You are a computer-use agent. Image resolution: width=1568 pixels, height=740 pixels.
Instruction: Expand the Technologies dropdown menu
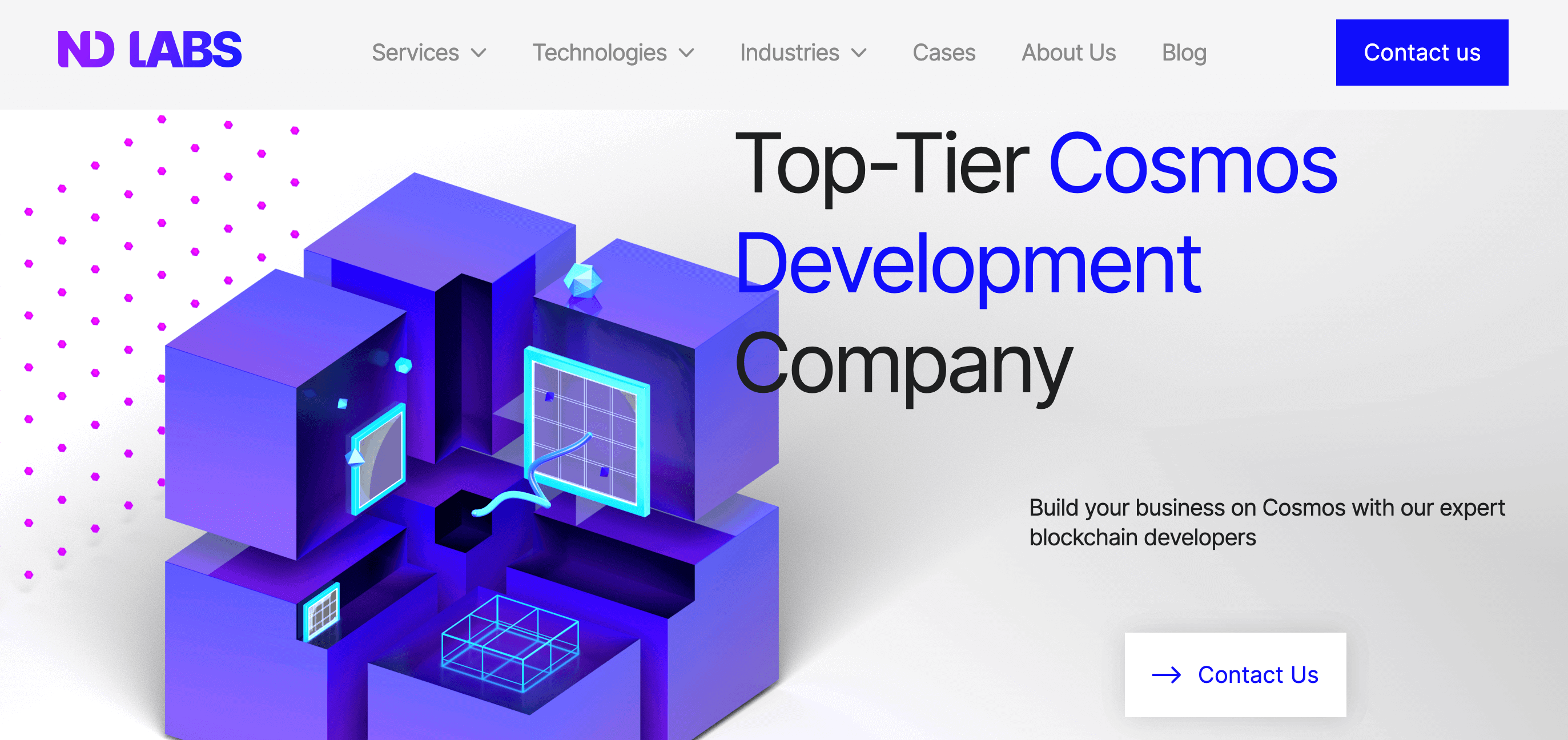pos(612,52)
